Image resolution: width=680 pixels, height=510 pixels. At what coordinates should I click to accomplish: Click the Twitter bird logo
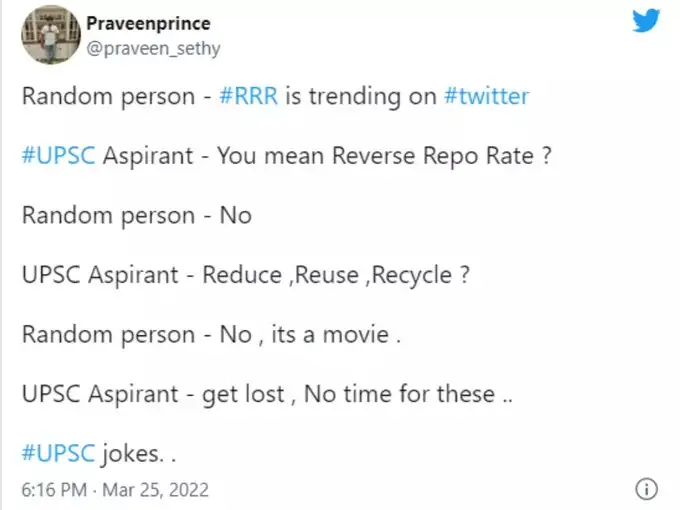click(x=646, y=21)
